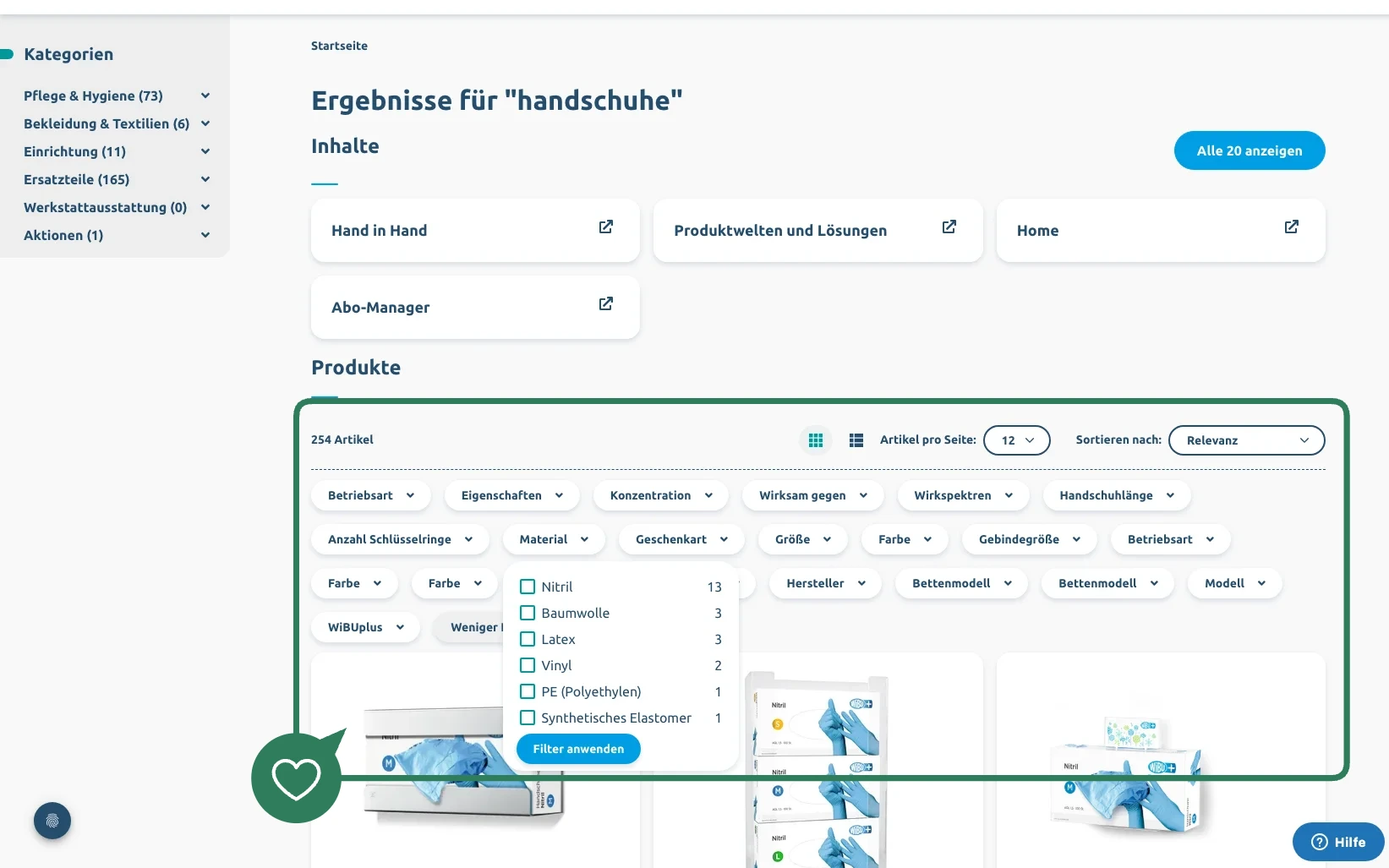Collapse the Material filter dropdown
This screenshot has width=1389, height=868.
[x=554, y=539]
